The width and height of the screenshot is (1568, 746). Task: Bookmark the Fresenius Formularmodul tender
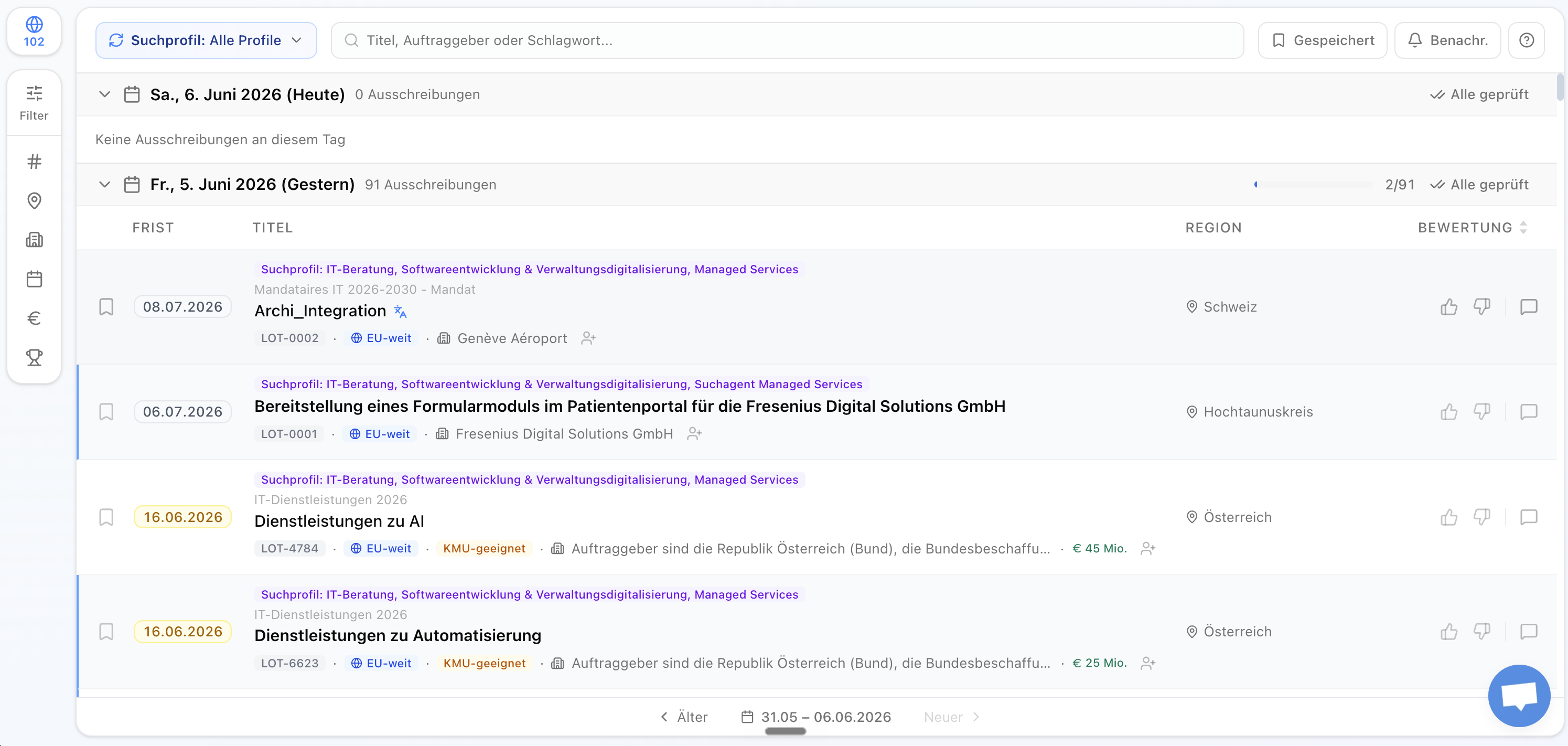(106, 412)
